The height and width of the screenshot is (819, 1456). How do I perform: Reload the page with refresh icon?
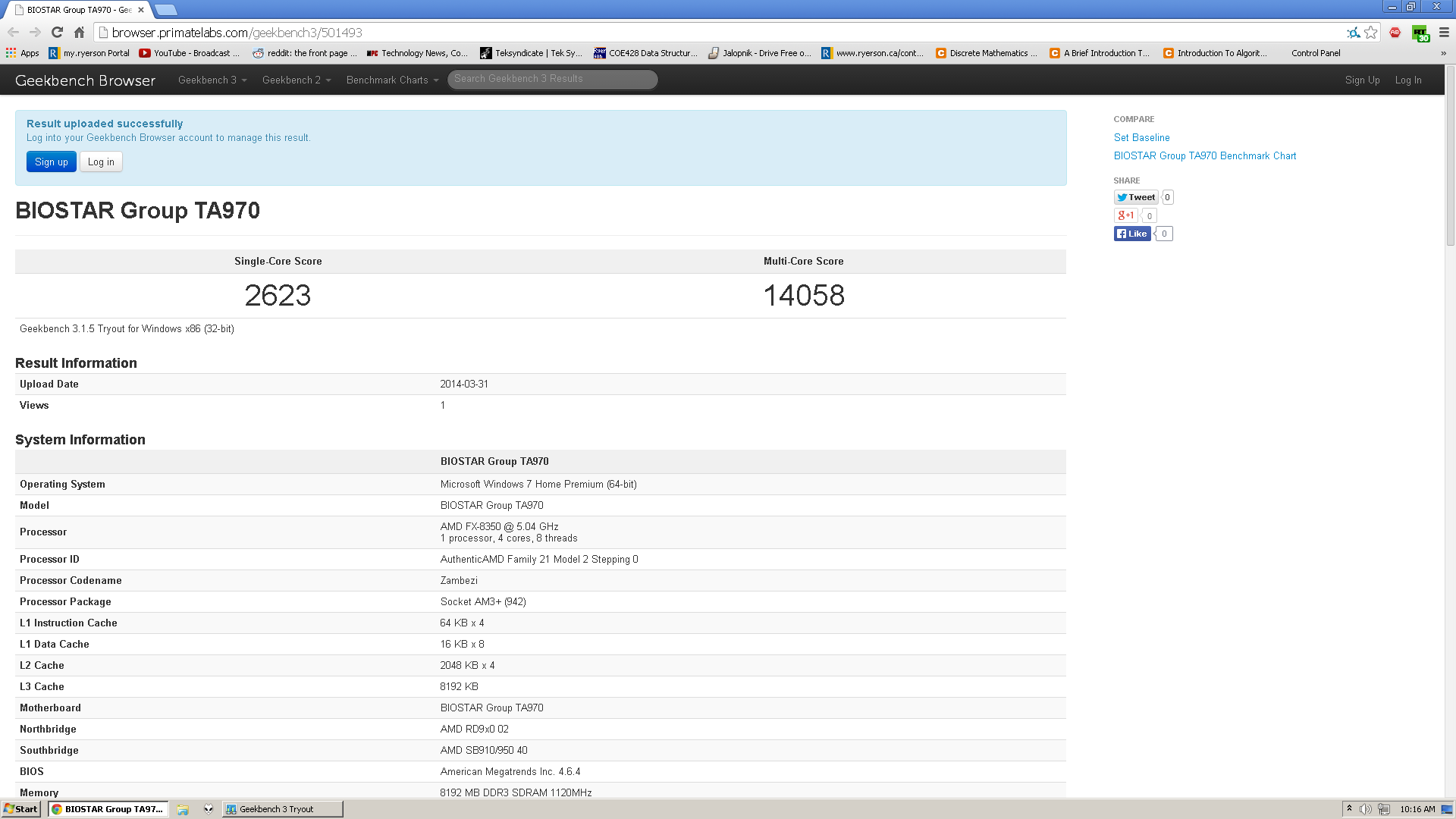coord(57,33)
